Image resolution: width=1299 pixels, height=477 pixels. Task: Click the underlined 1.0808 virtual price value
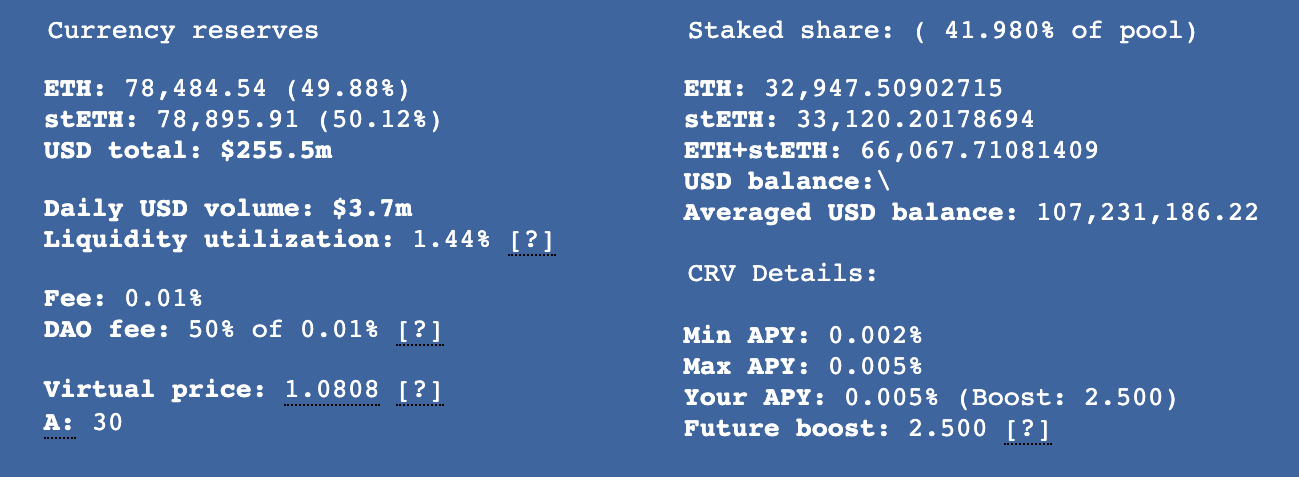pos(332,390)
